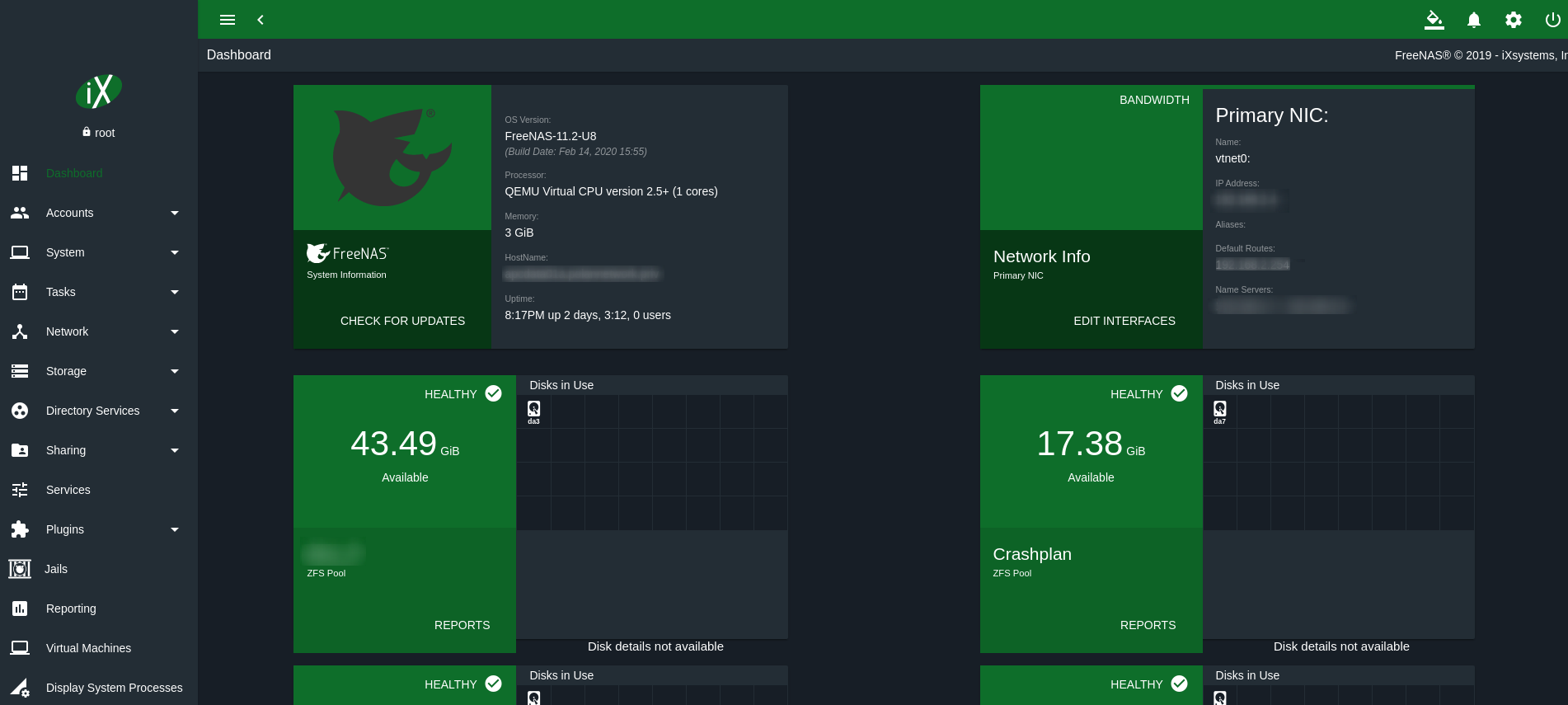Click the Reporting chart icon
Viewport: 1568px width, 705px height.
20,609
